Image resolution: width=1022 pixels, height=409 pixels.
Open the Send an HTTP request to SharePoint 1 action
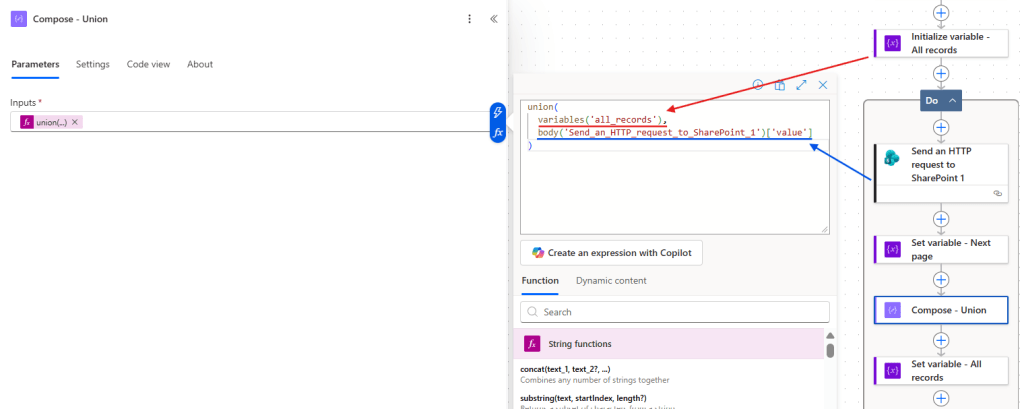coord(941,173)
